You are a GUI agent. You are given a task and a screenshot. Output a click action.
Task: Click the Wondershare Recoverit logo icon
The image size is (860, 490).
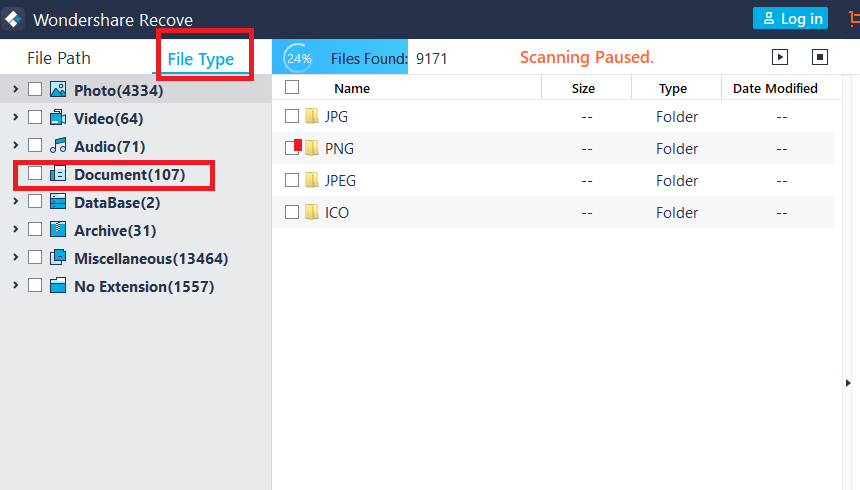click(12, 19)
